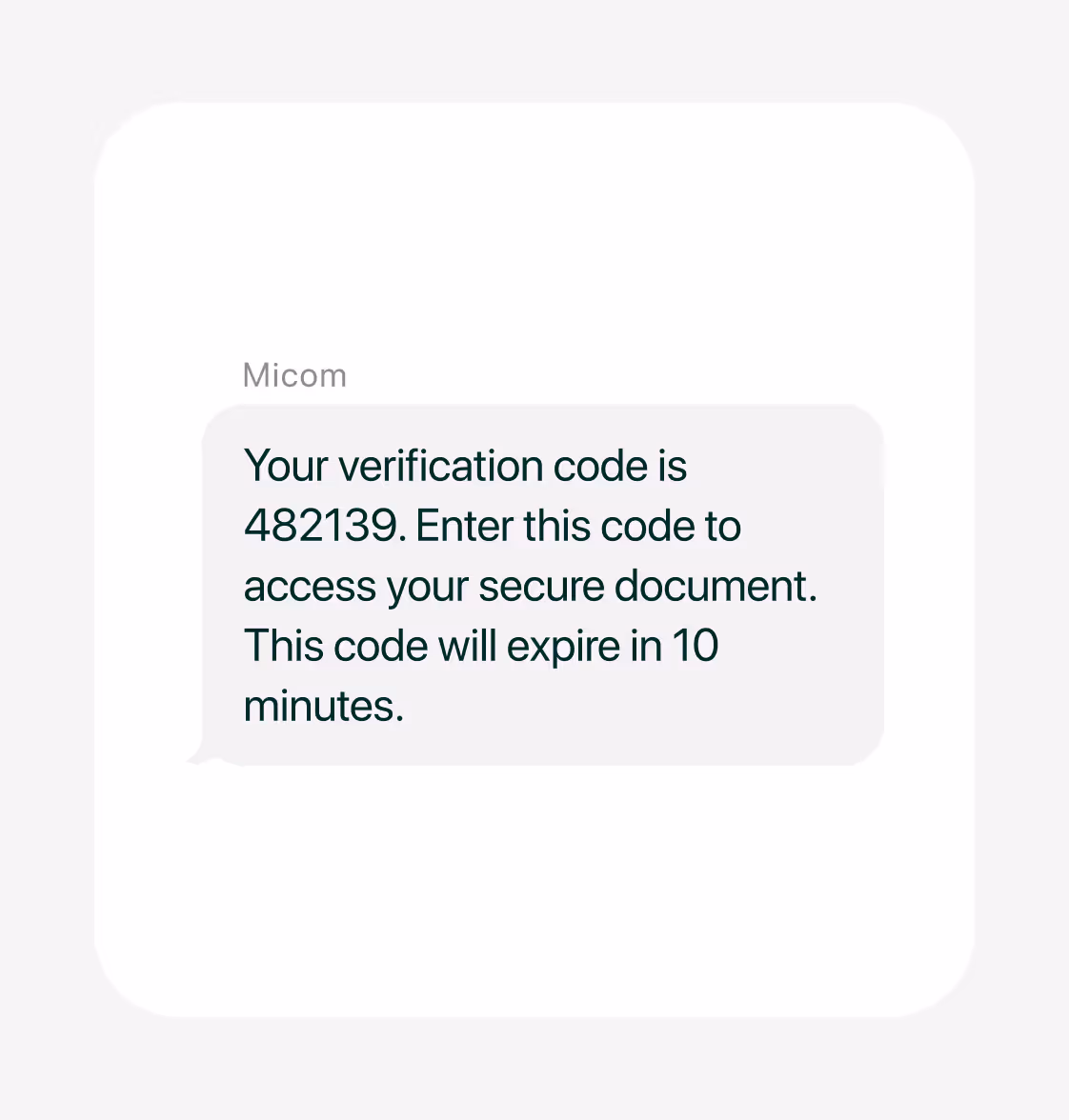Tap the word "This" on fourth line

tap(284, 646)
